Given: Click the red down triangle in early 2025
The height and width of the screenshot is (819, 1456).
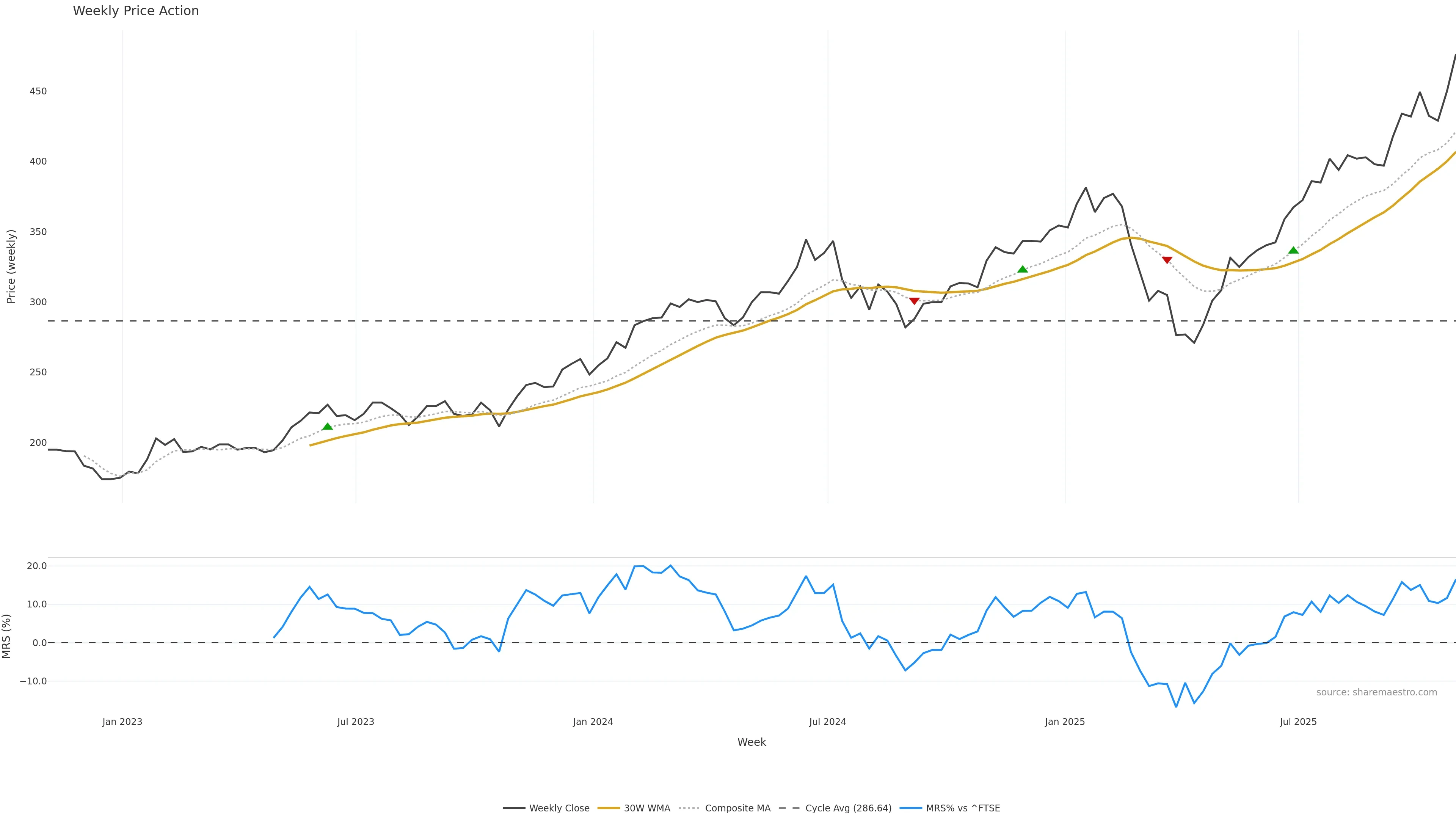Looking at the screenshot, I should pos(1167,260).
